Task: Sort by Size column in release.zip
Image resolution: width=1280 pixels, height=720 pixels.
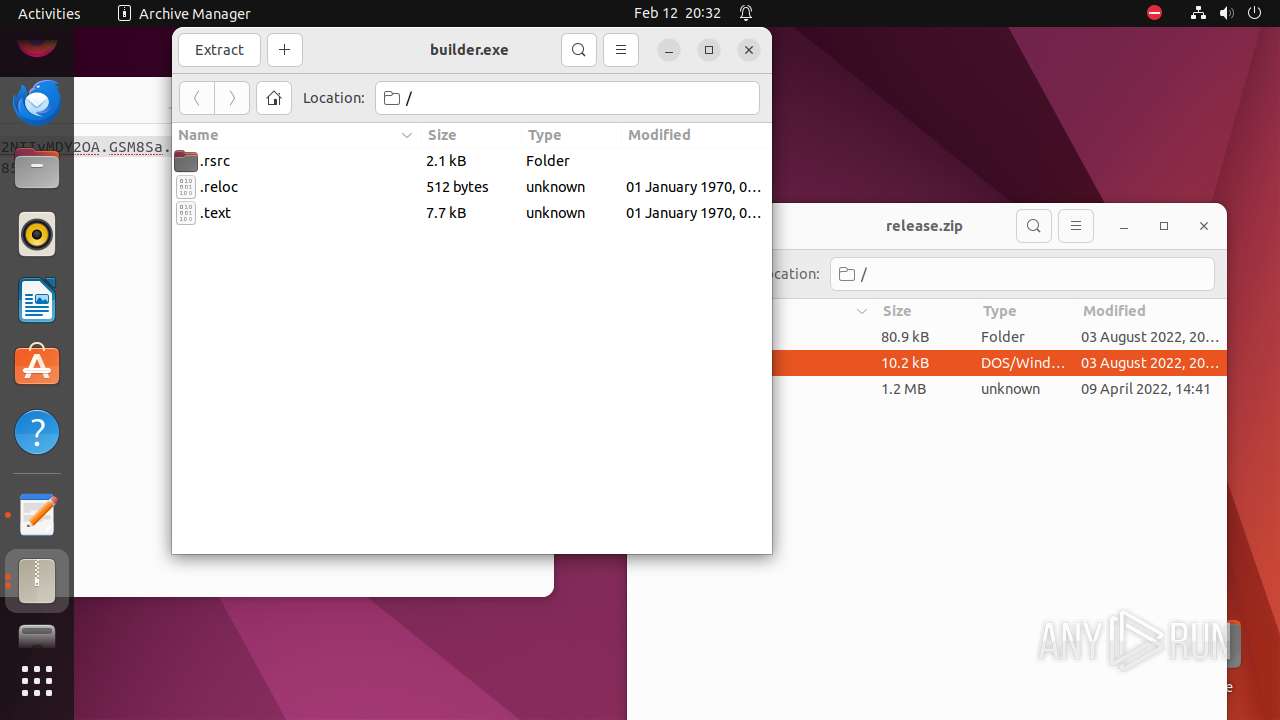Action: 897,311
